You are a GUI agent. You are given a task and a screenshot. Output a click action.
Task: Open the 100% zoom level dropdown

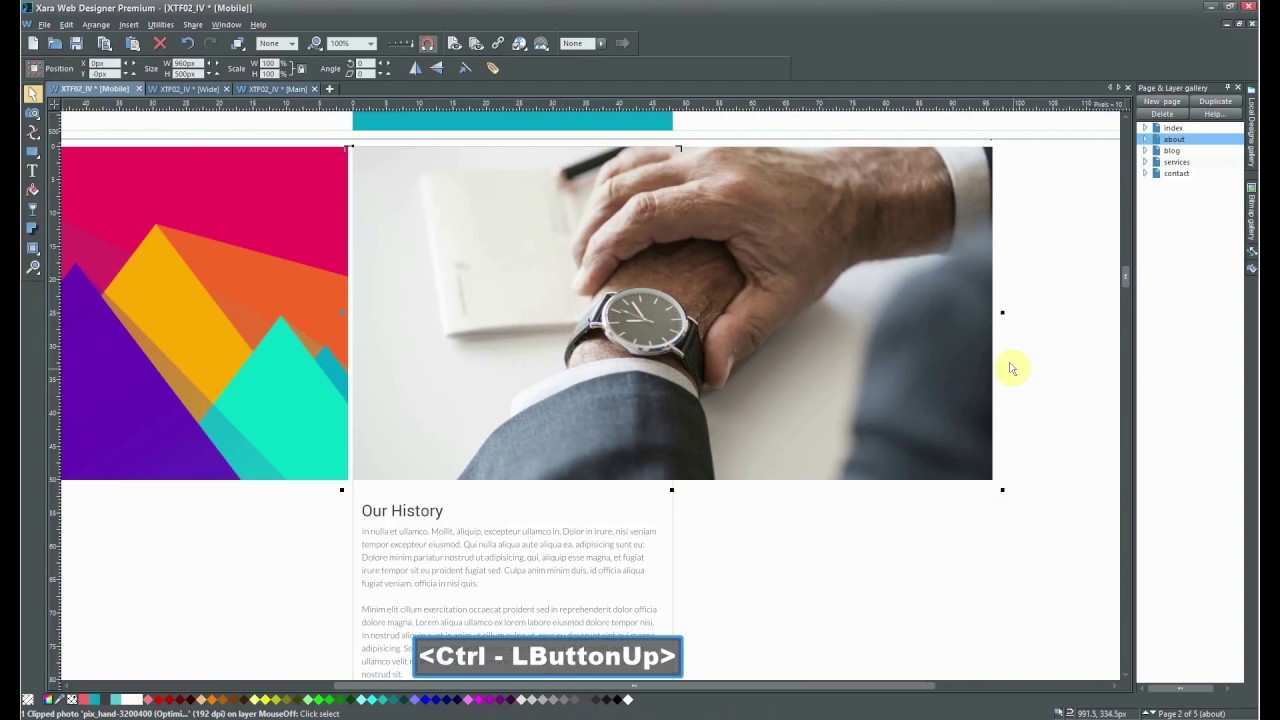[370, 44]
